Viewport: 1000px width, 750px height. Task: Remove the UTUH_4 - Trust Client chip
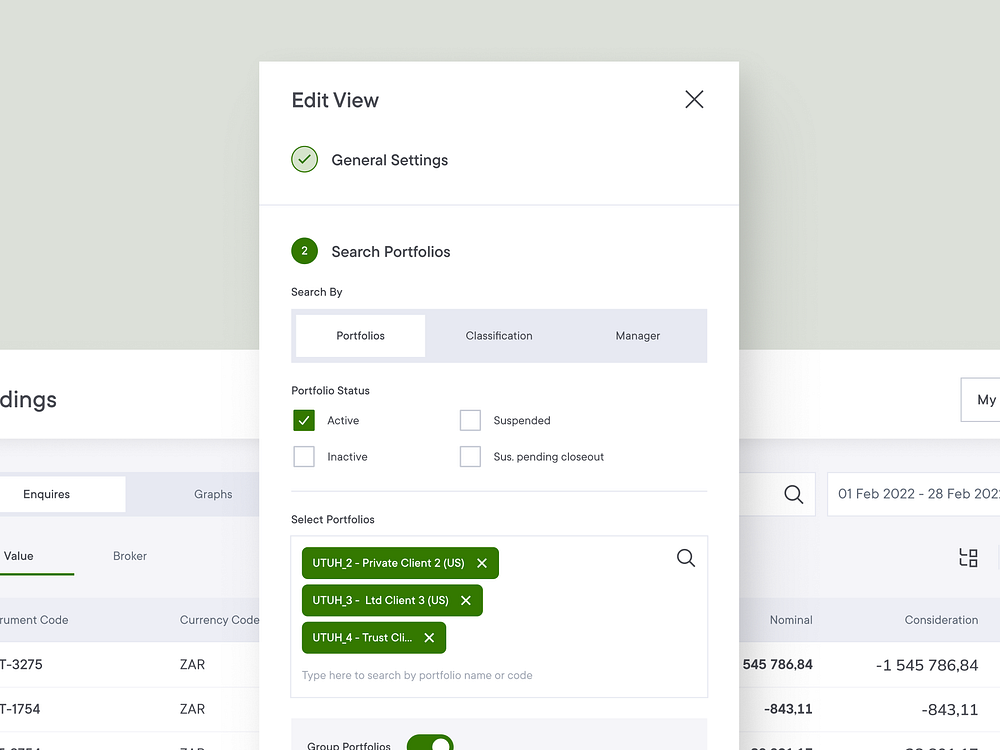coord(429,637)
